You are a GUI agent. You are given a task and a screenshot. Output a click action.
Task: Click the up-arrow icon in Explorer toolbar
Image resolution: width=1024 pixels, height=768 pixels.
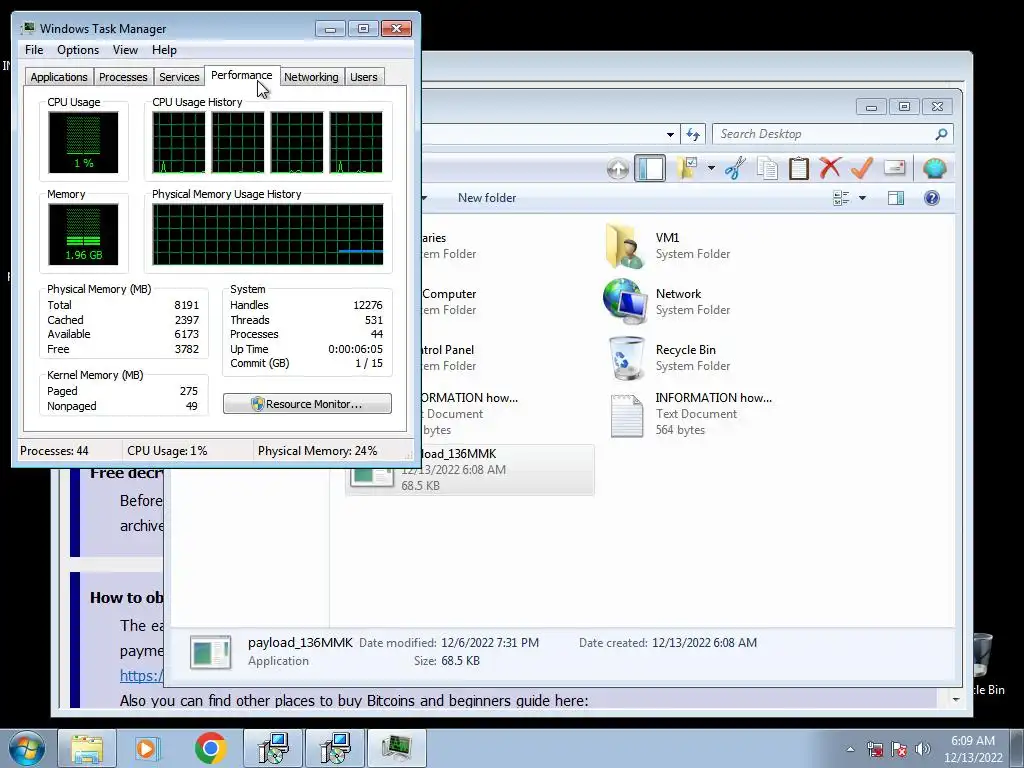click(617, 169)
